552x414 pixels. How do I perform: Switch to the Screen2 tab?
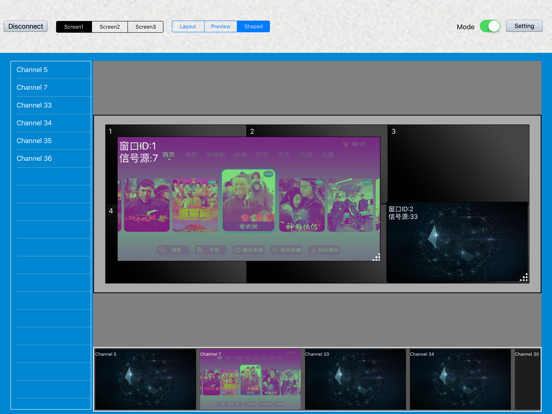[109, 27]
